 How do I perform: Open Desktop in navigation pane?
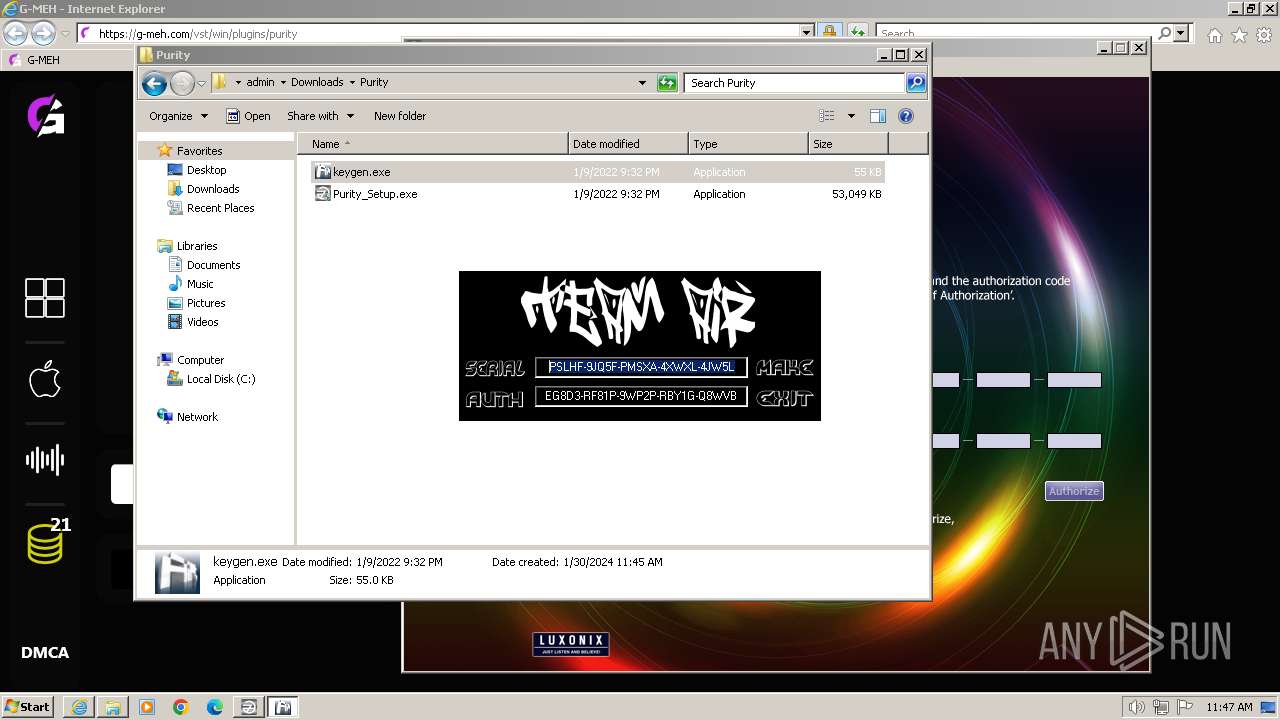pyautogui.click(x=206, y=170)
